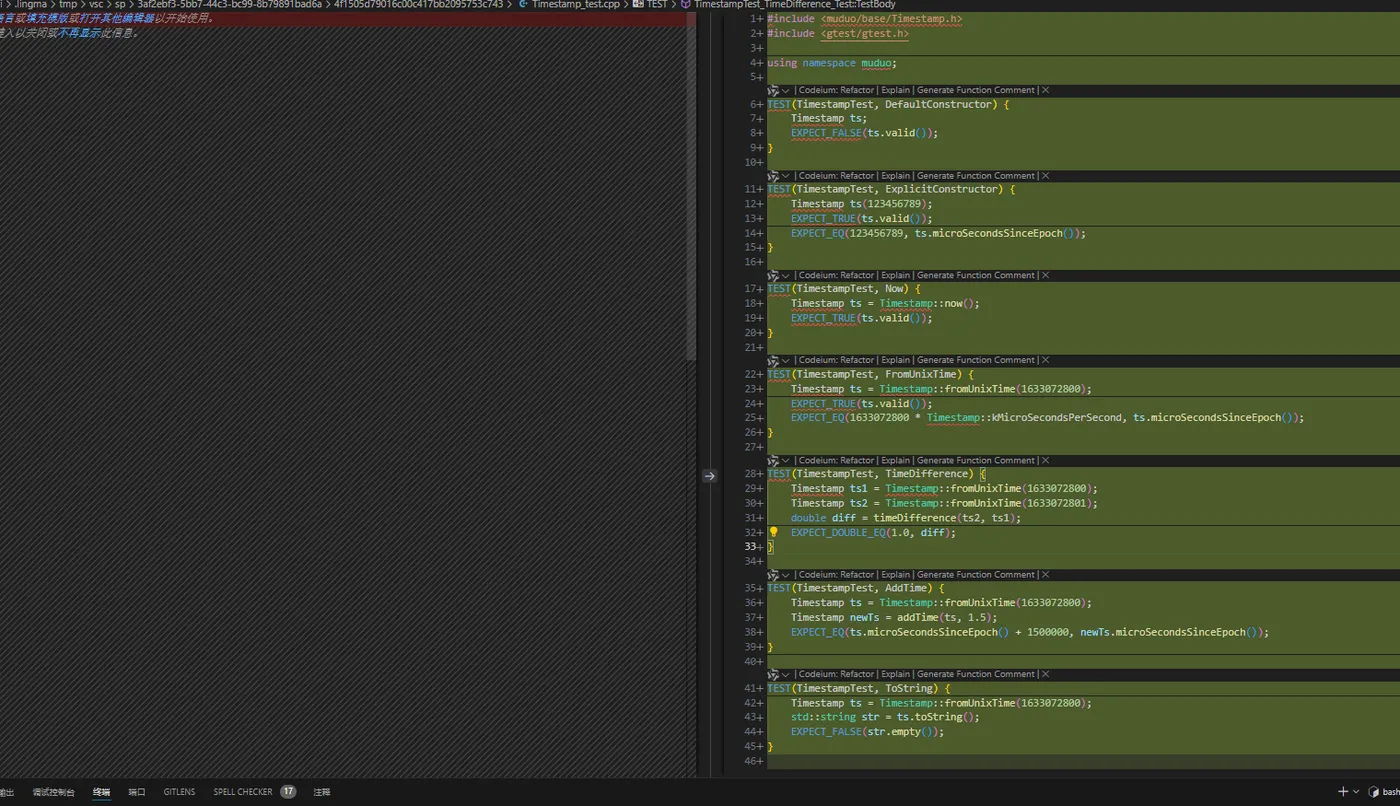Expand Codeium chevron above AddTime test
1400x806 pixels.
(x=786, y=574)
